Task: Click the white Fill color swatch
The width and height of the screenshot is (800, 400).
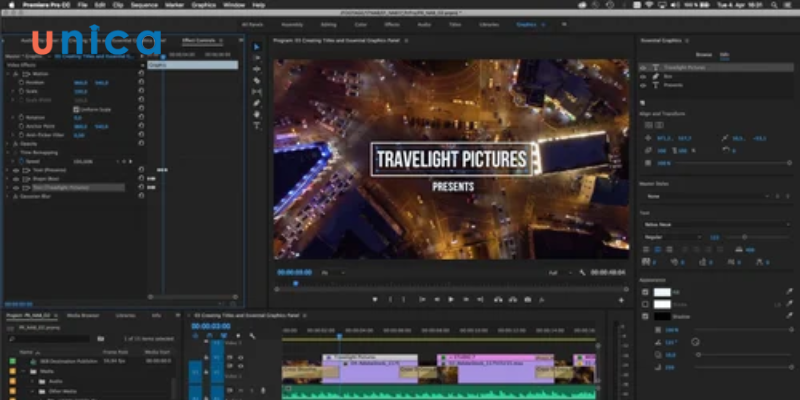Action: click(x=662, y=292)
